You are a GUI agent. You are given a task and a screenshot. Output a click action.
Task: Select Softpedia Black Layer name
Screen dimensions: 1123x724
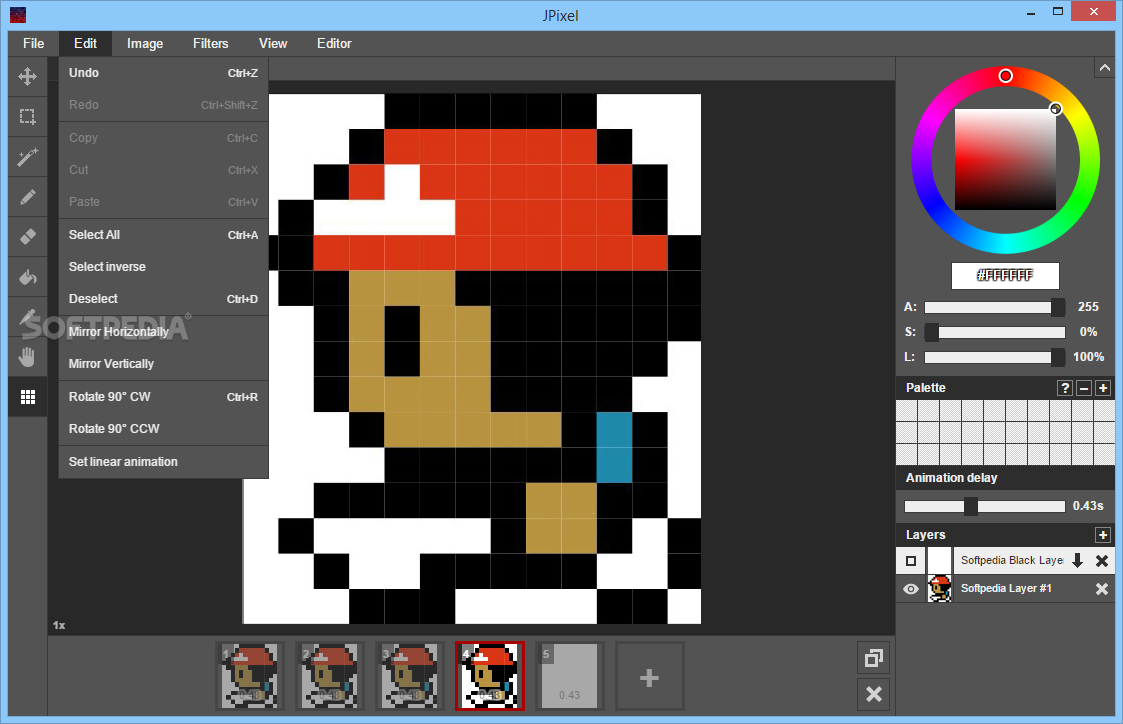coord(1012,561)
